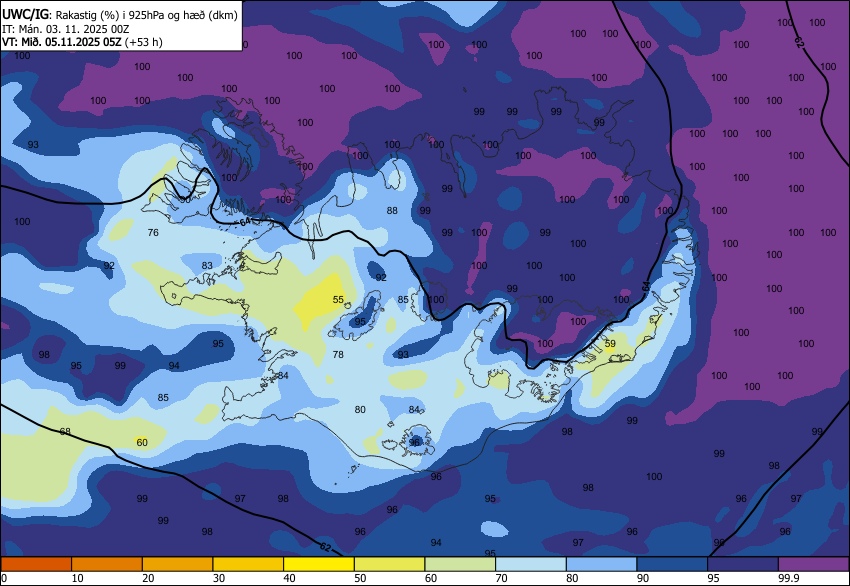Click the dark orange 0–10 legend swatch
850x586 pixels.
pos(36,564)
